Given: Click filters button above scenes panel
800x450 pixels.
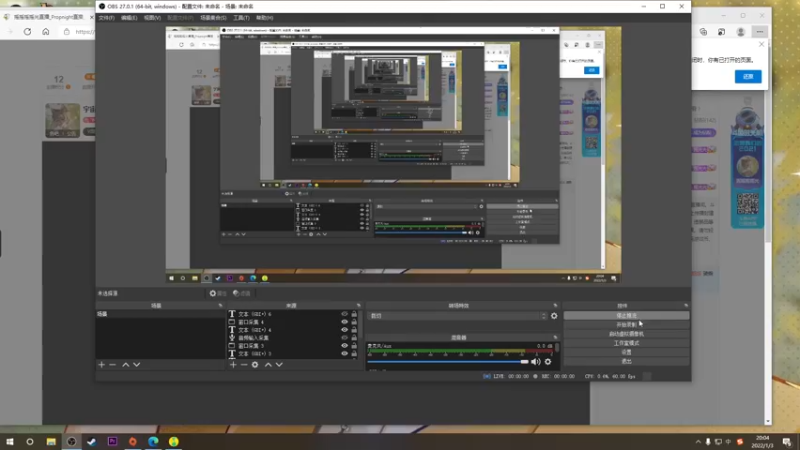Looking at the screenshot, I should point(242,293).
